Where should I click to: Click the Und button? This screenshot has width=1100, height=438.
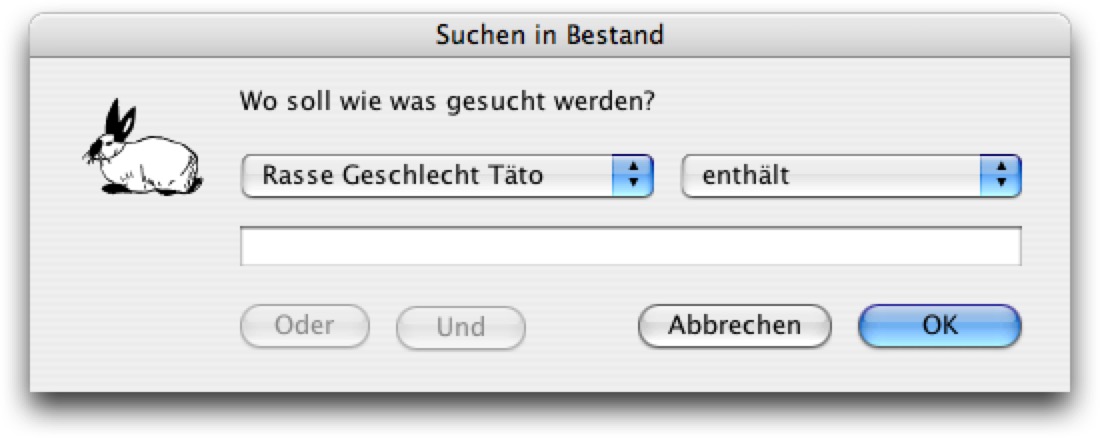(x=460, y=327)
